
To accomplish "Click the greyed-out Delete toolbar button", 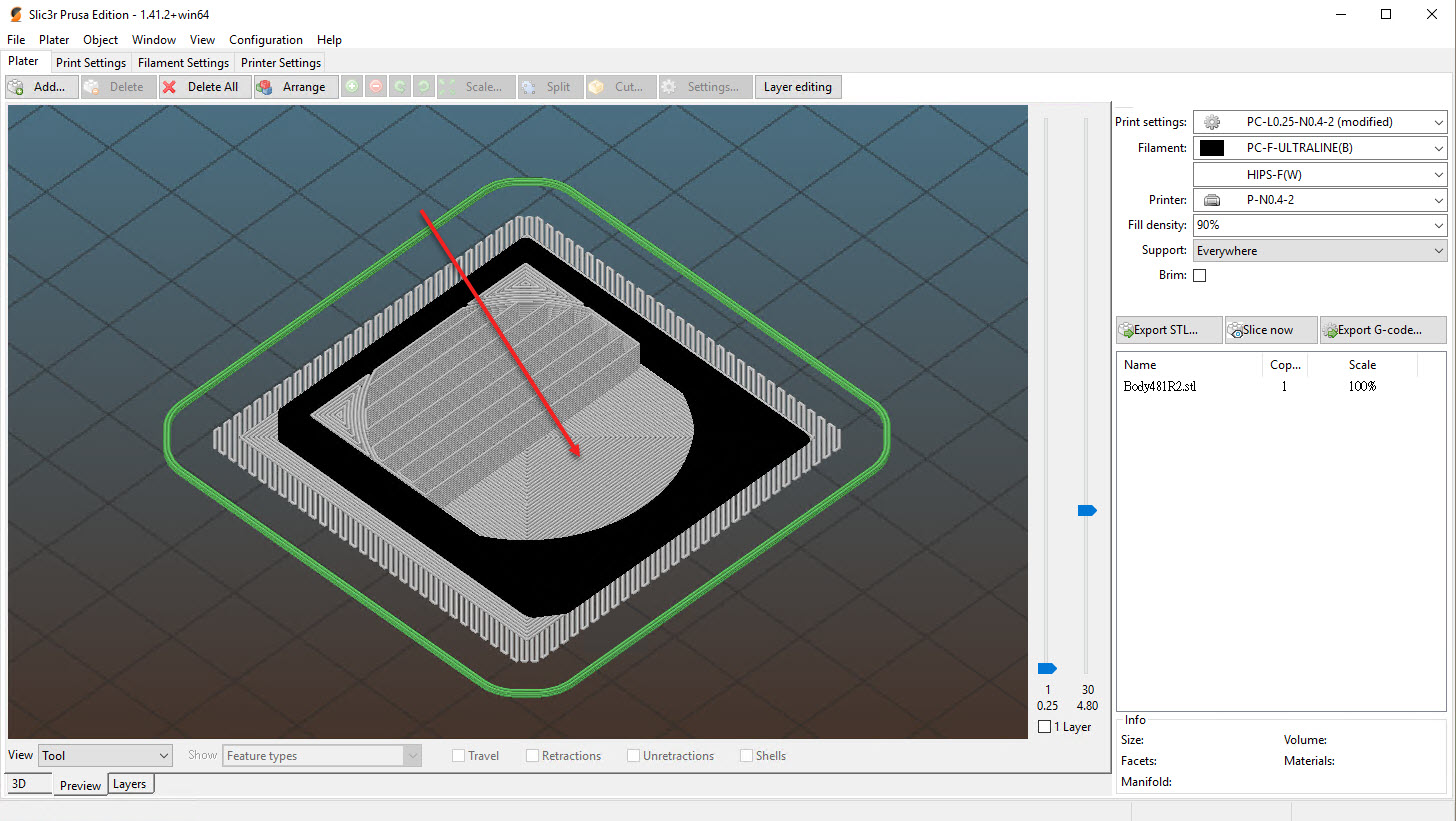I will [x=118, y=87].
